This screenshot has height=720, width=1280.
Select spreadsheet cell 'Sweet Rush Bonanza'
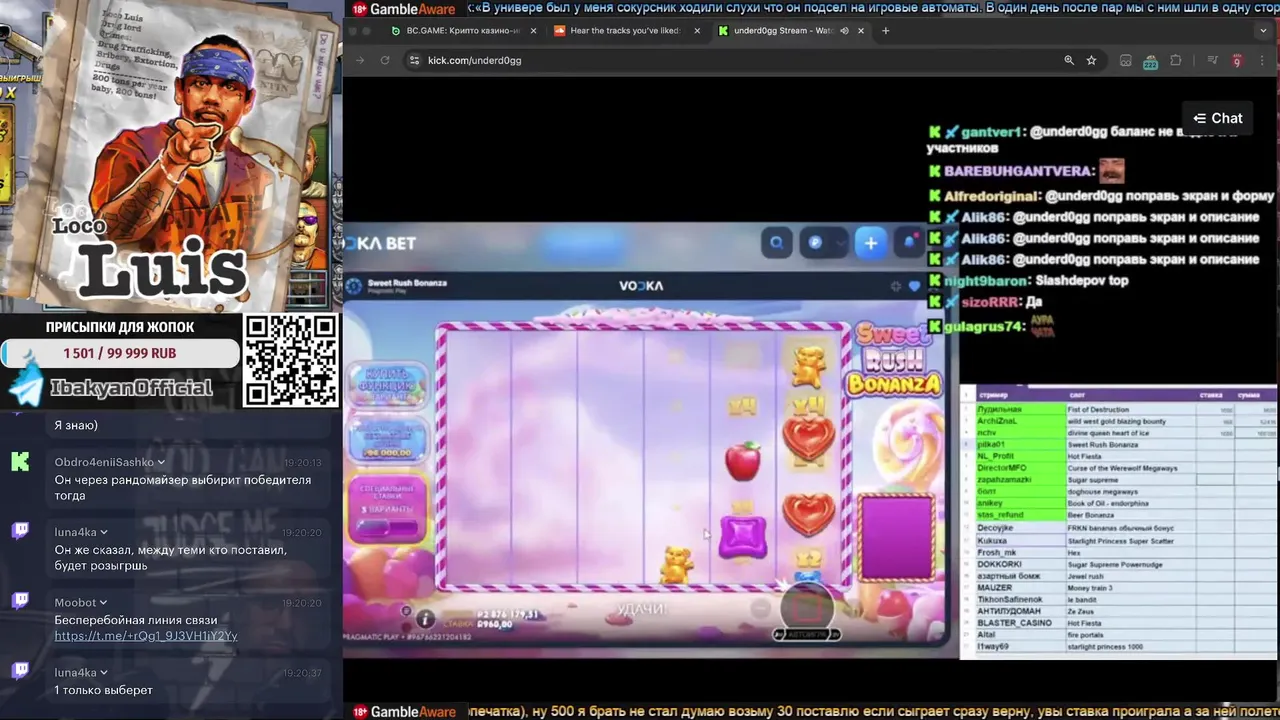[1130, 445]
